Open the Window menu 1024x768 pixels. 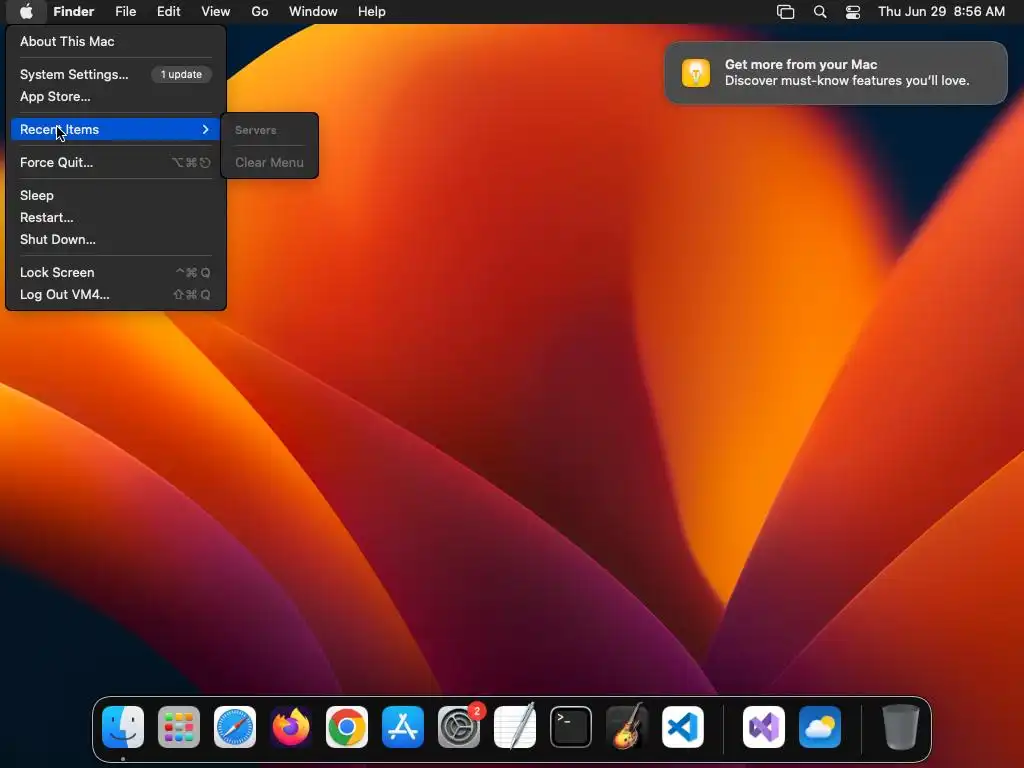pyautogui.click(x=313, y=12)
